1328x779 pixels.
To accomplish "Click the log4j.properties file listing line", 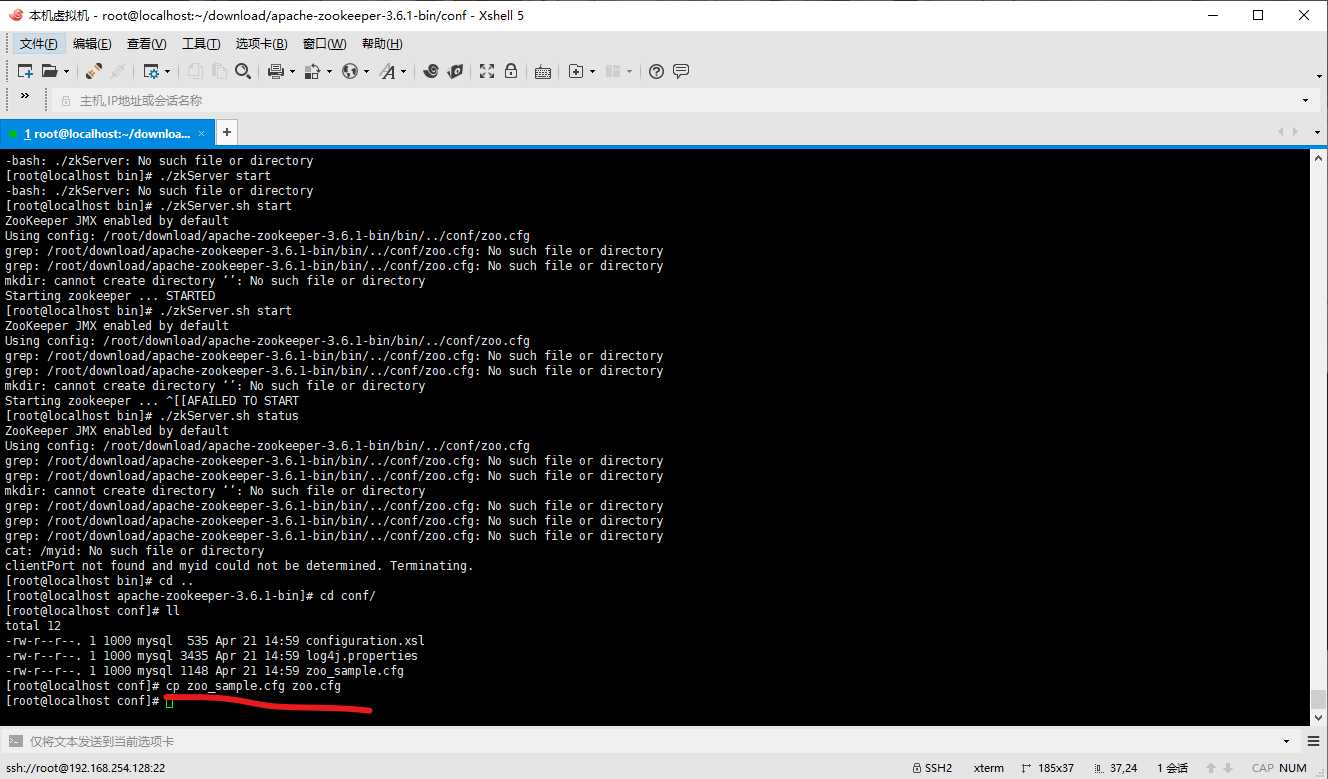I will tap(211, 656).
